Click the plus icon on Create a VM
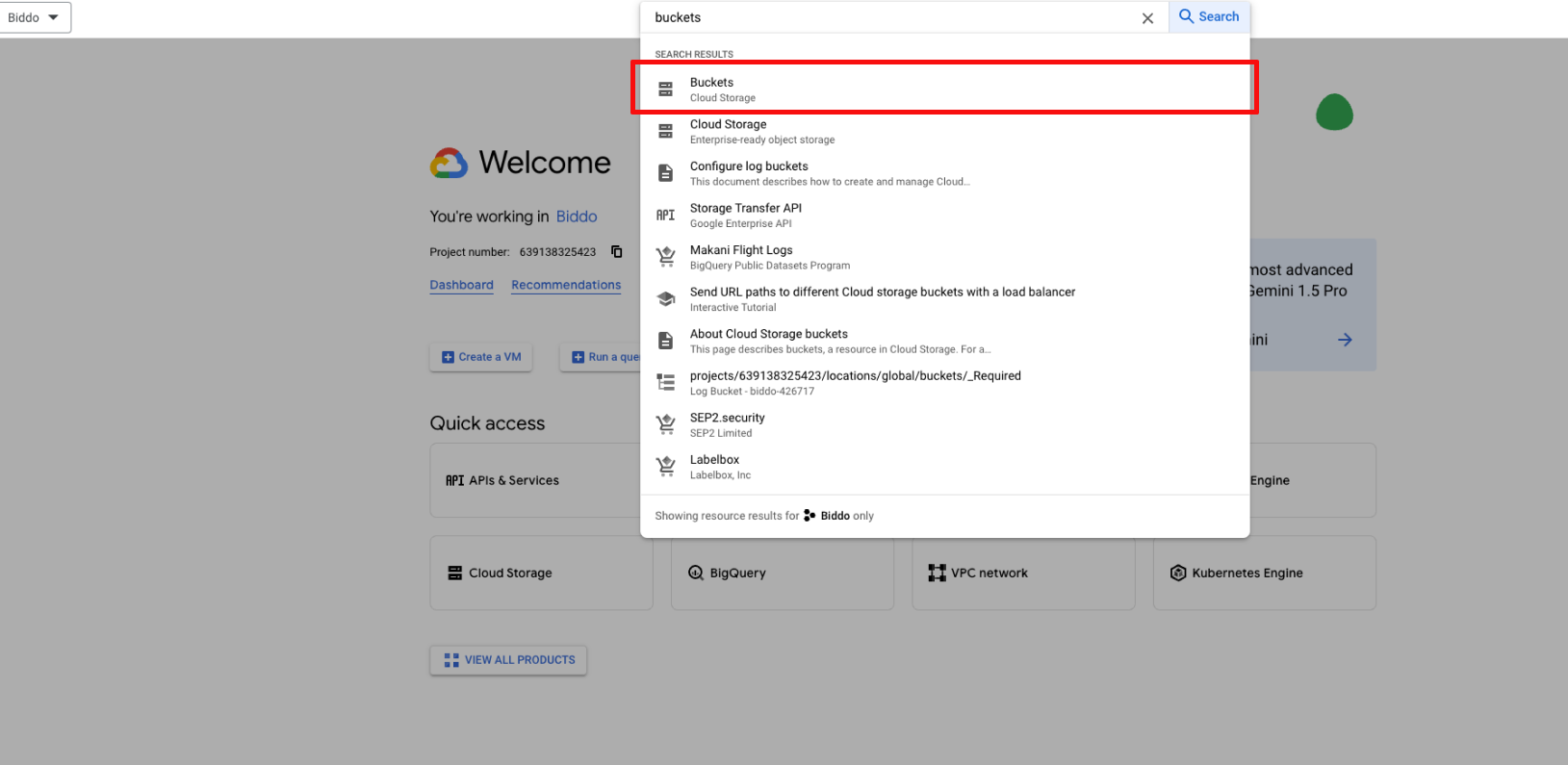Screen dimensions: 1568x765 pos(448,357)
